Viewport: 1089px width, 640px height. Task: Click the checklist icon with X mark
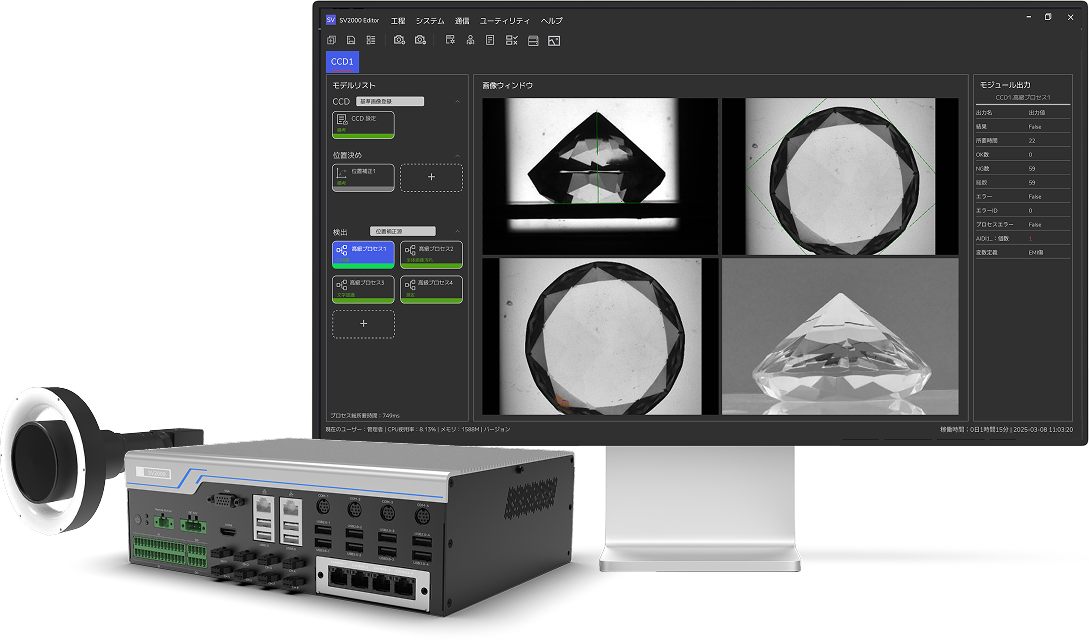click(x=511, y=40)
